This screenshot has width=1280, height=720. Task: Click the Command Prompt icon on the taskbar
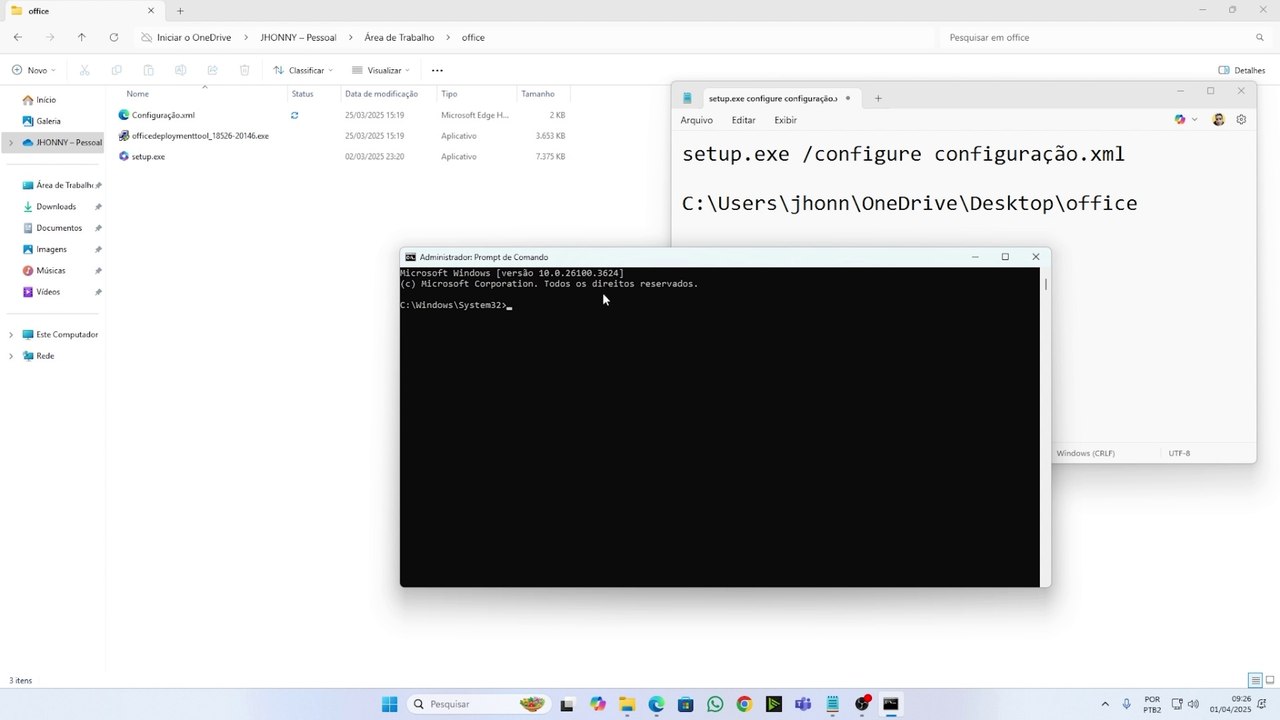click(891, 704)
